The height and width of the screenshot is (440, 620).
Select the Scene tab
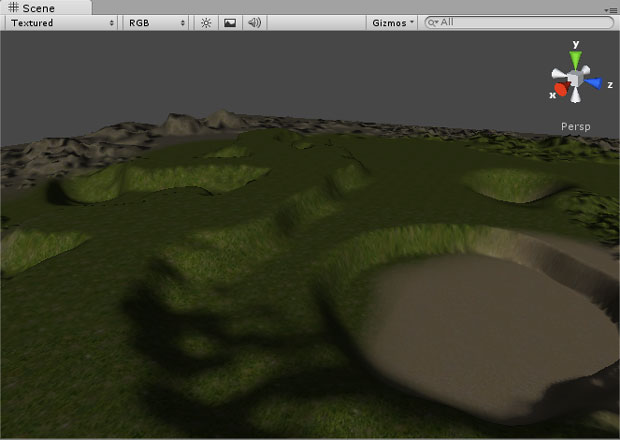click(x=32, y=7)
